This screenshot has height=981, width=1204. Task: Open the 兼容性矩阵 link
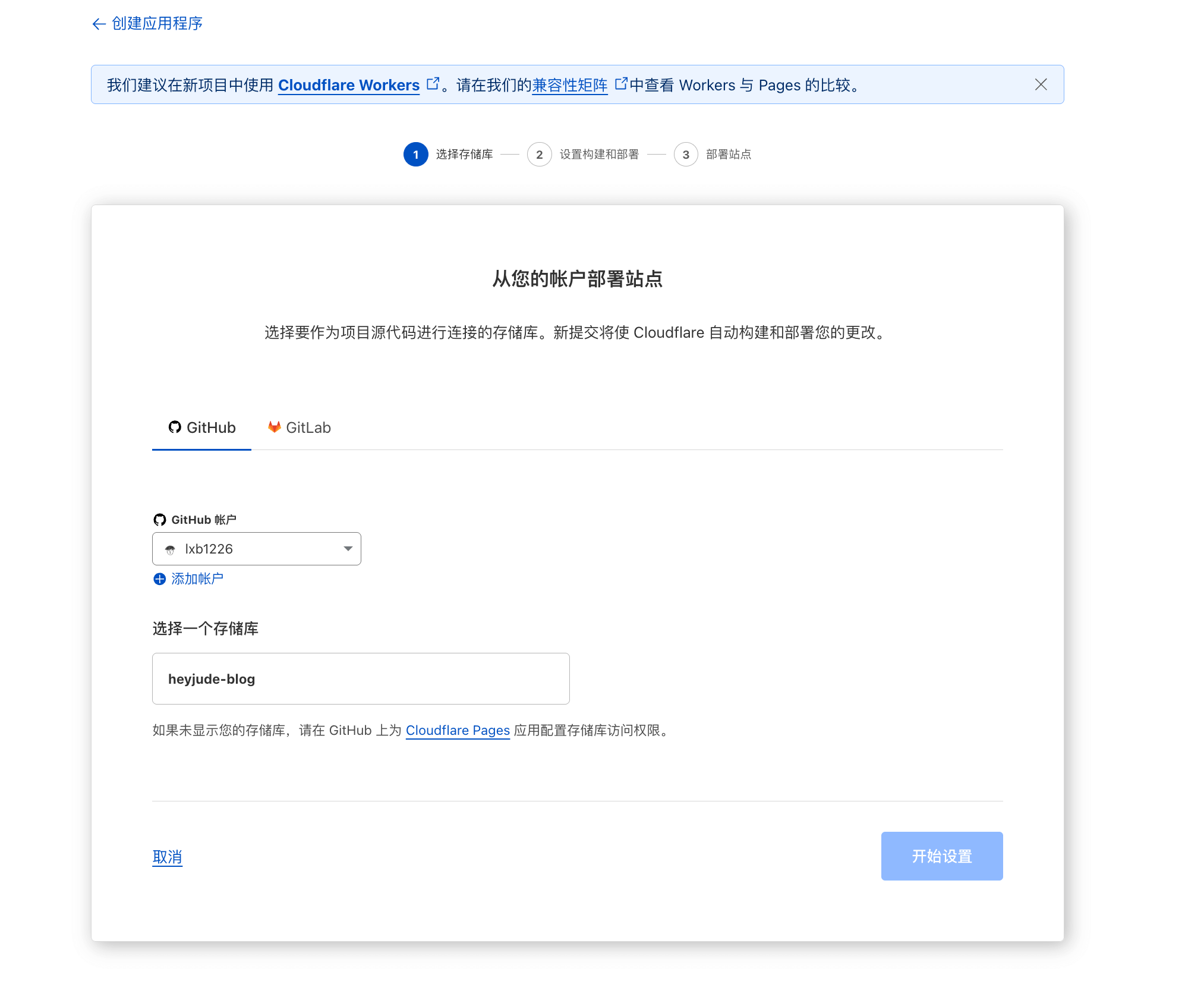pos(569,85)
